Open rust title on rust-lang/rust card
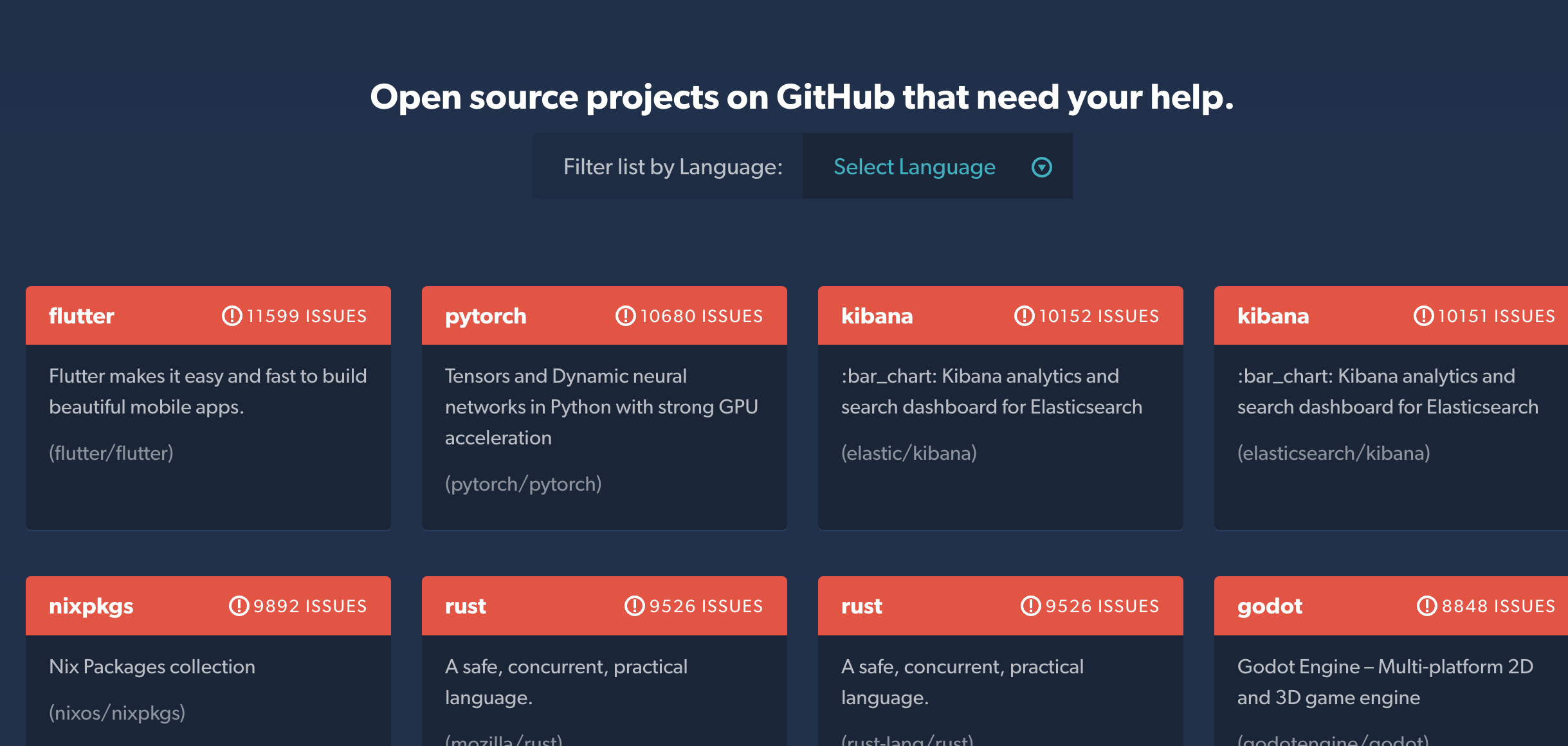1568x746 pixels. 862,606
